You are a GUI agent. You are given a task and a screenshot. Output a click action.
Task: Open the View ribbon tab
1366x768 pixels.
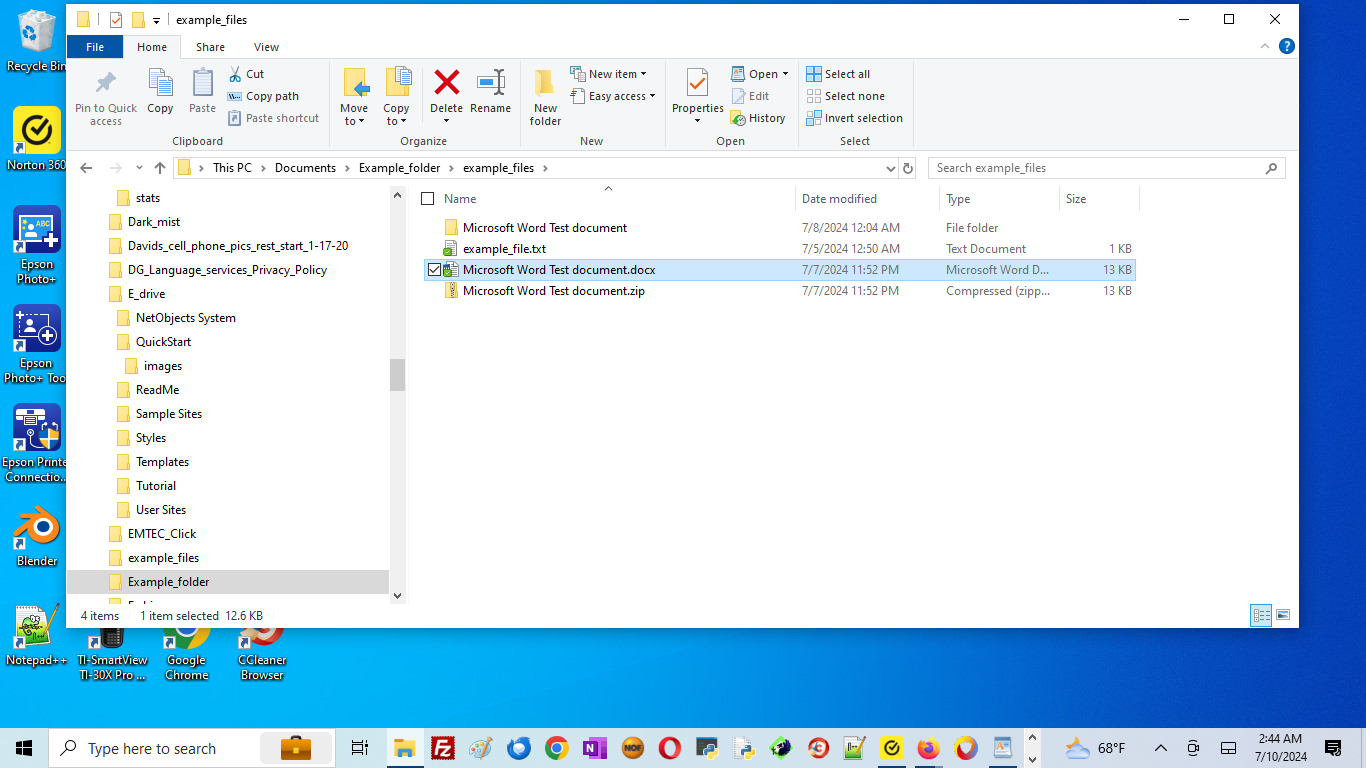[x=266, y=47]
